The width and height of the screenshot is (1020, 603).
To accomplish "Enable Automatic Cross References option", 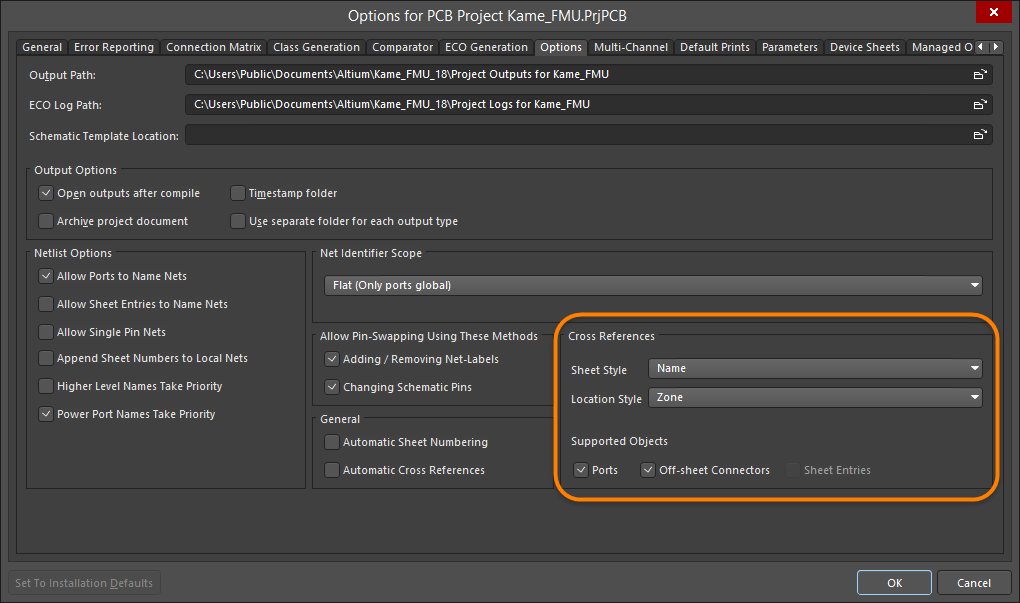I will click(332, 470).
